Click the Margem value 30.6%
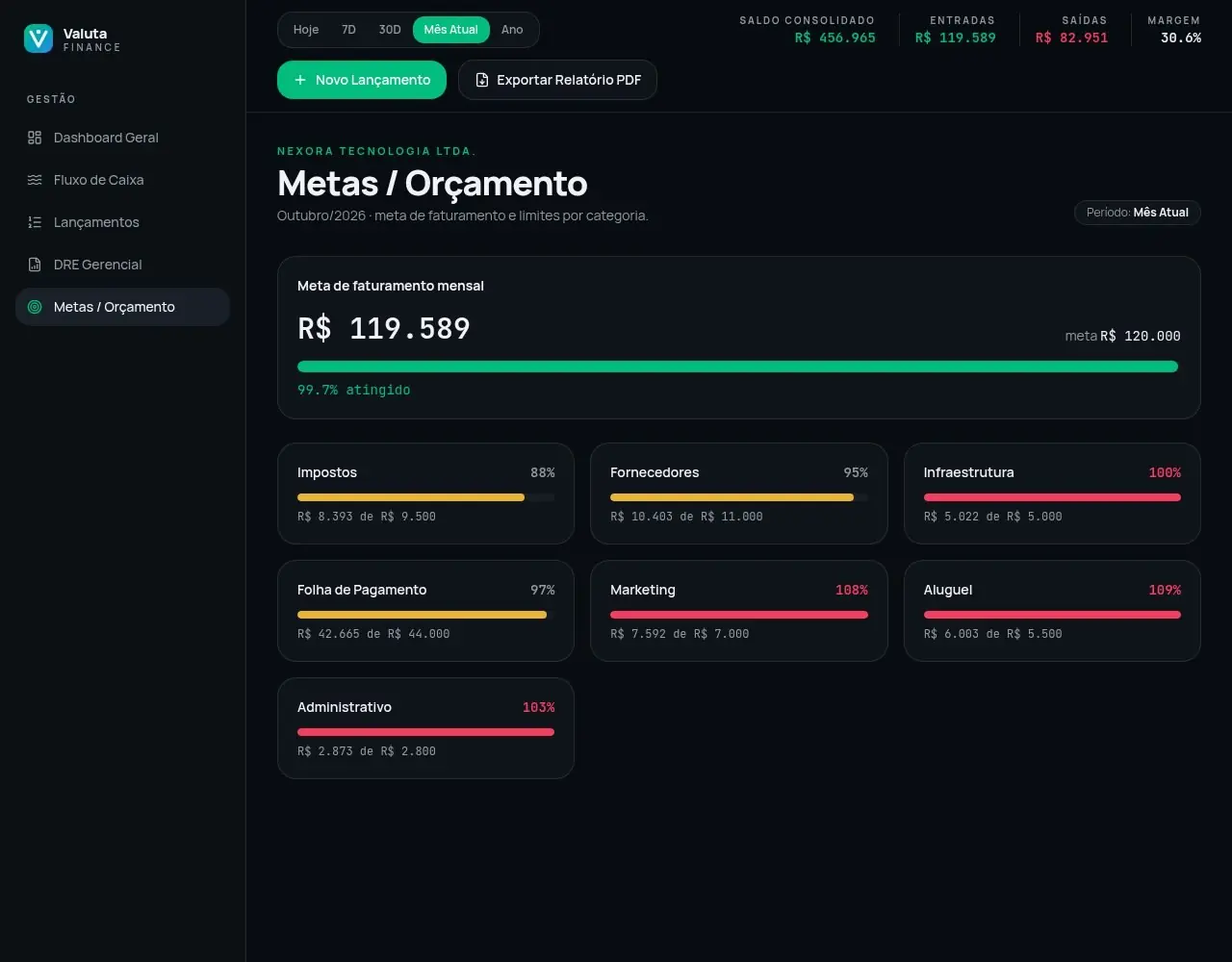Screen dimensions: 1232x962 (x=1181, y=38)
